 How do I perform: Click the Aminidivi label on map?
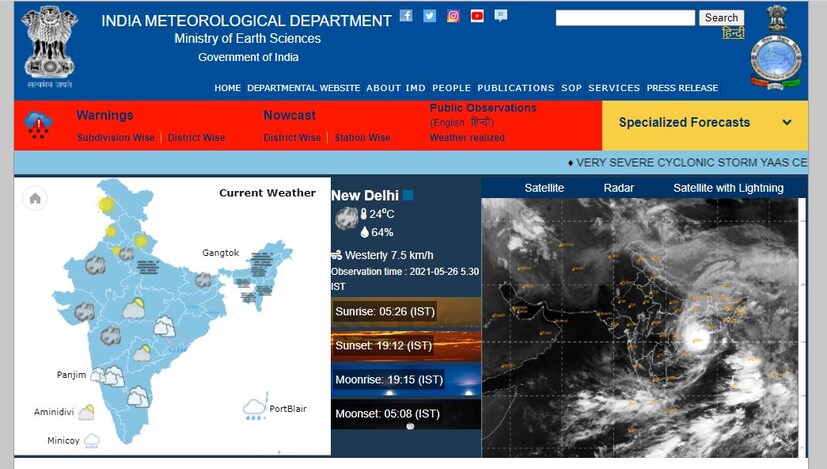click(x=54, y=412)
